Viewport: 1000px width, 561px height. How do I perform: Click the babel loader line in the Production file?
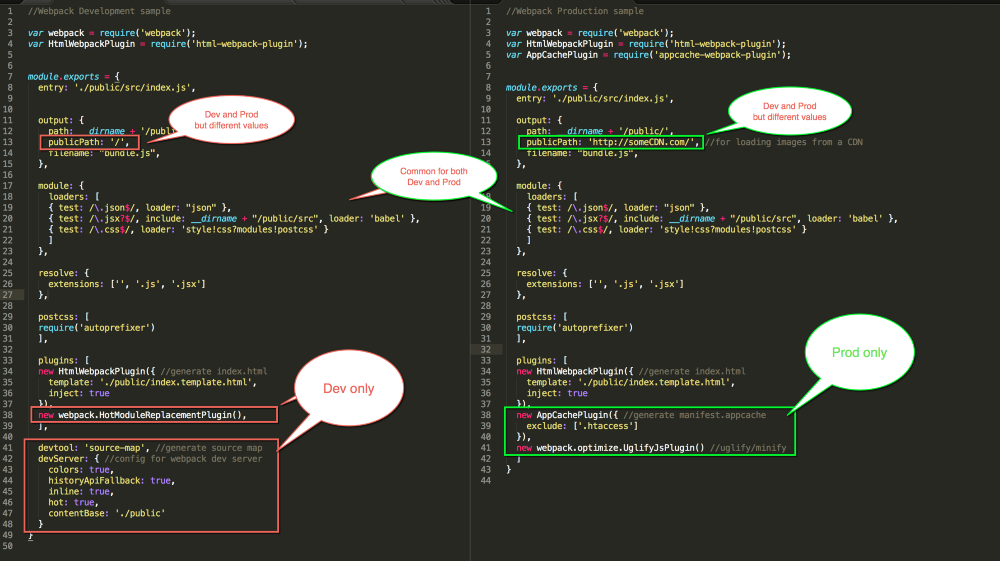[712, 219]
